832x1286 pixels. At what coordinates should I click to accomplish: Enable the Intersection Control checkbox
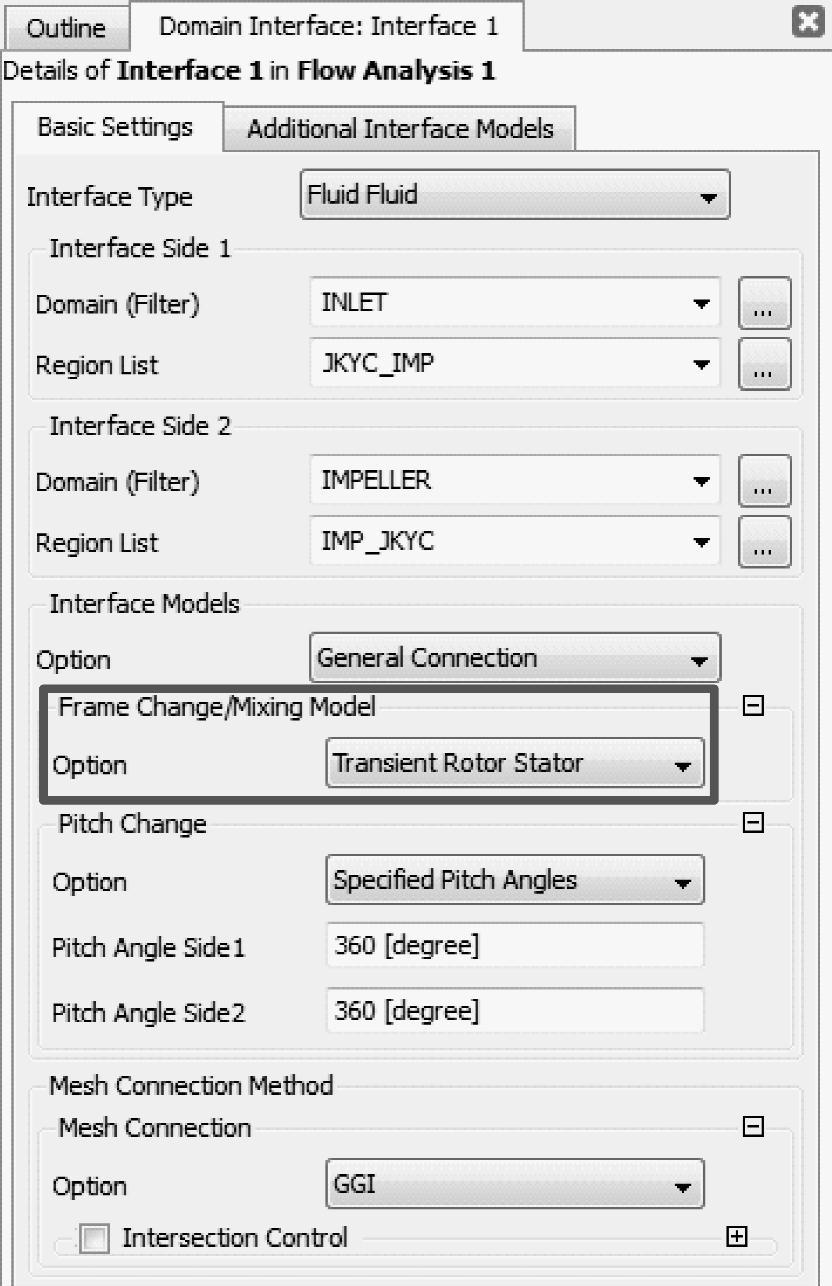click(x=95, y=1240)
